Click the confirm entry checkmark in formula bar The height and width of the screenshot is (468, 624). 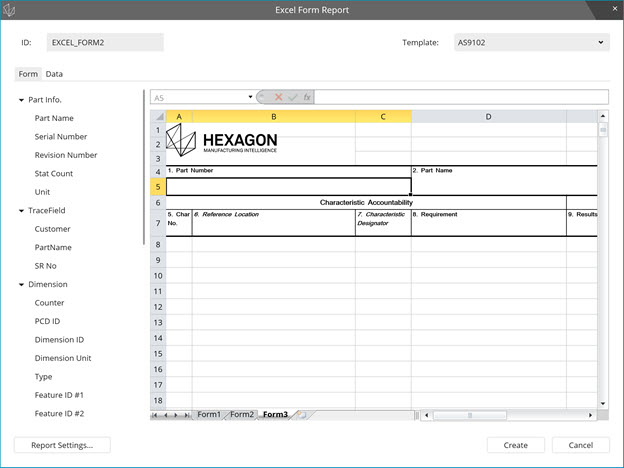click(x=293, y=98)
